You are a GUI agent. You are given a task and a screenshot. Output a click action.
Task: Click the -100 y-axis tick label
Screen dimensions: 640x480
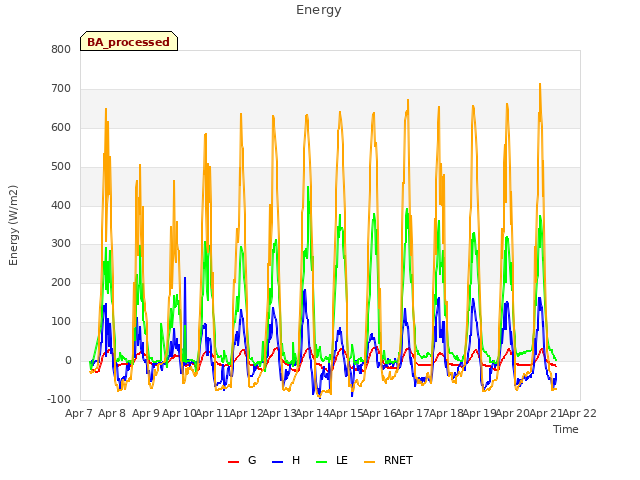(59, 399)
